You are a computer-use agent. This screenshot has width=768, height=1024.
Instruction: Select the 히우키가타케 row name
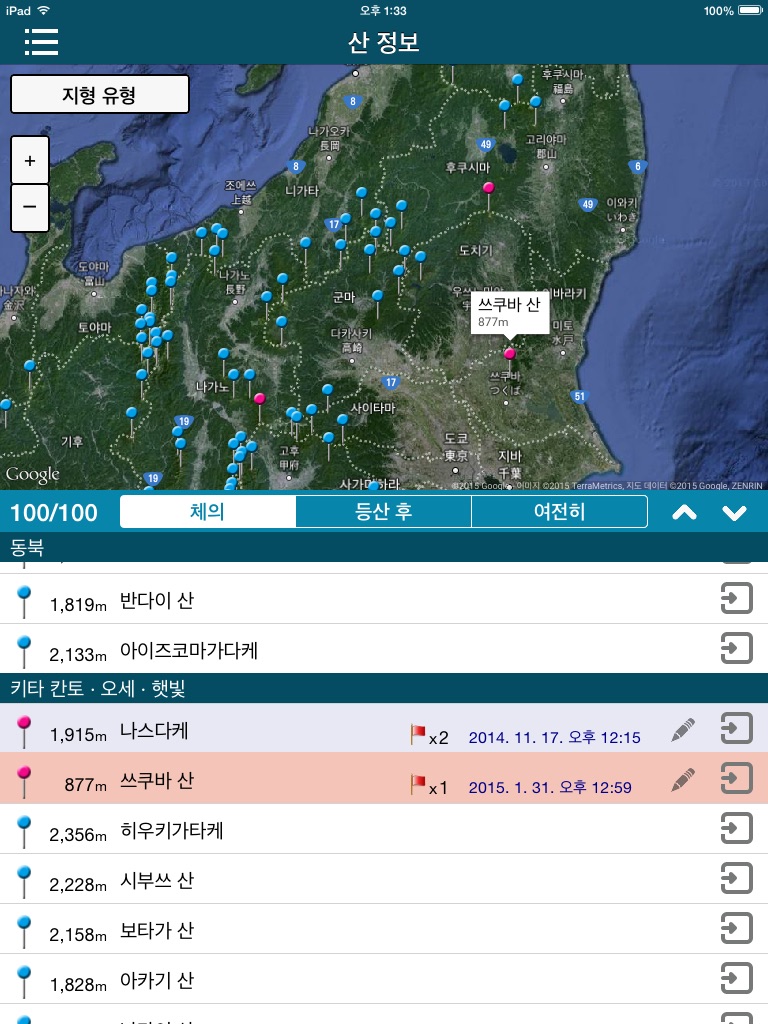(172, 831)
